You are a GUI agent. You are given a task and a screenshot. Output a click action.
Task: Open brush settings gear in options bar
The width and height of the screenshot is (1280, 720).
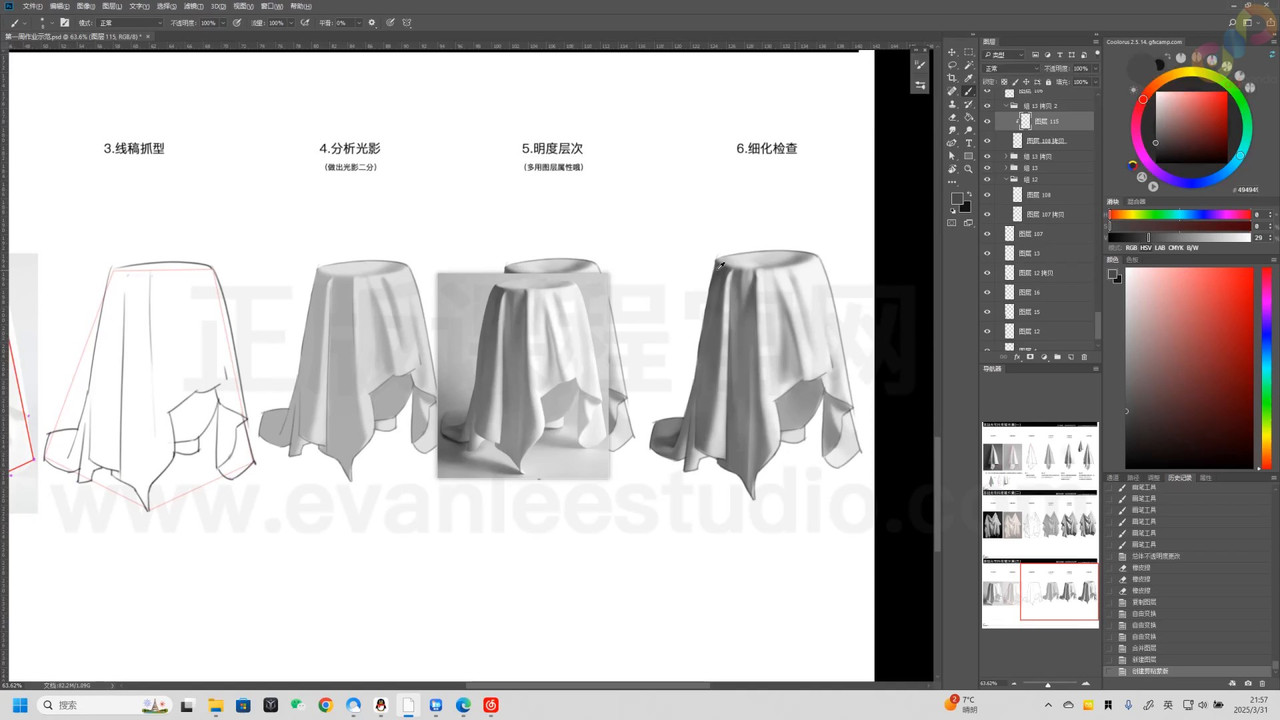pos(372,22)
